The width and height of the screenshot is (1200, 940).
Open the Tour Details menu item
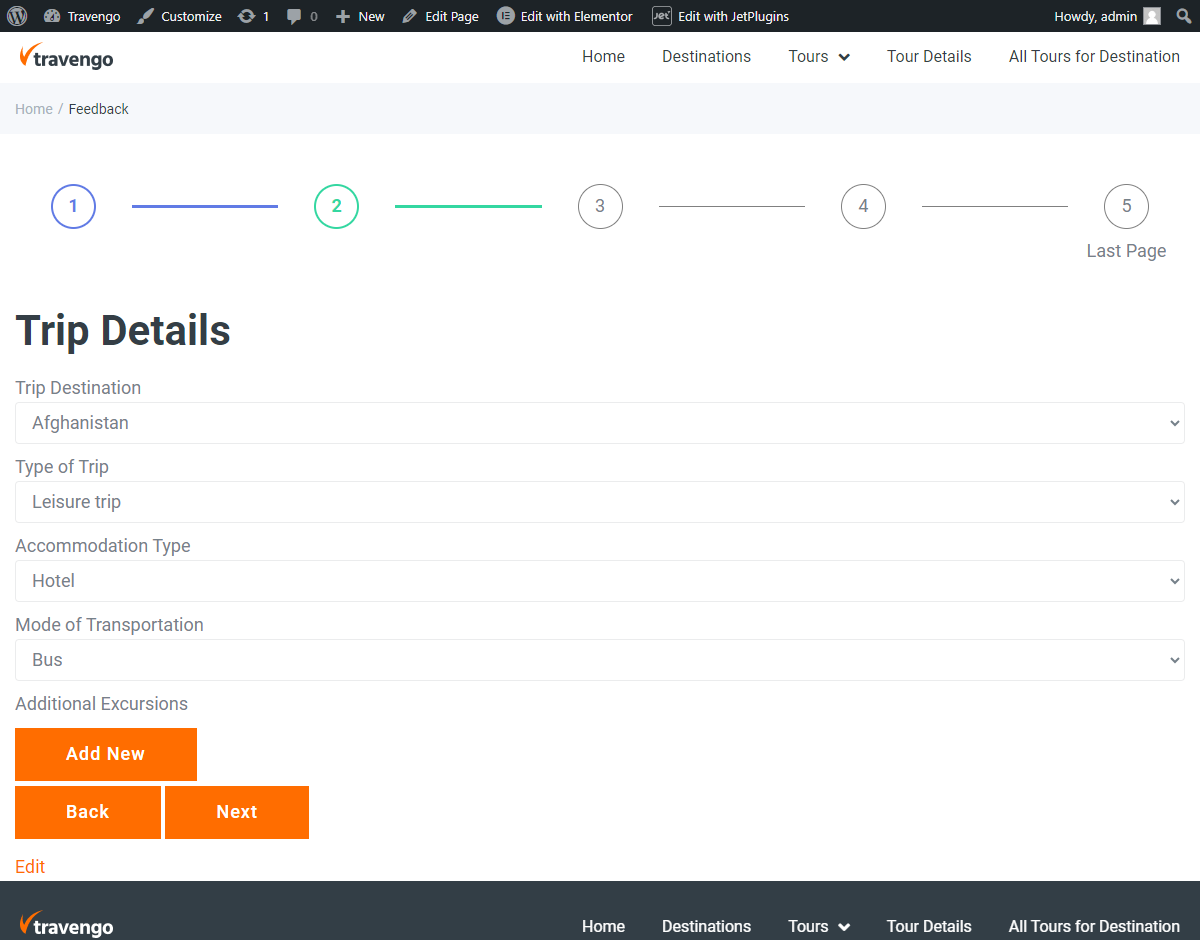(x=929, y=57)
